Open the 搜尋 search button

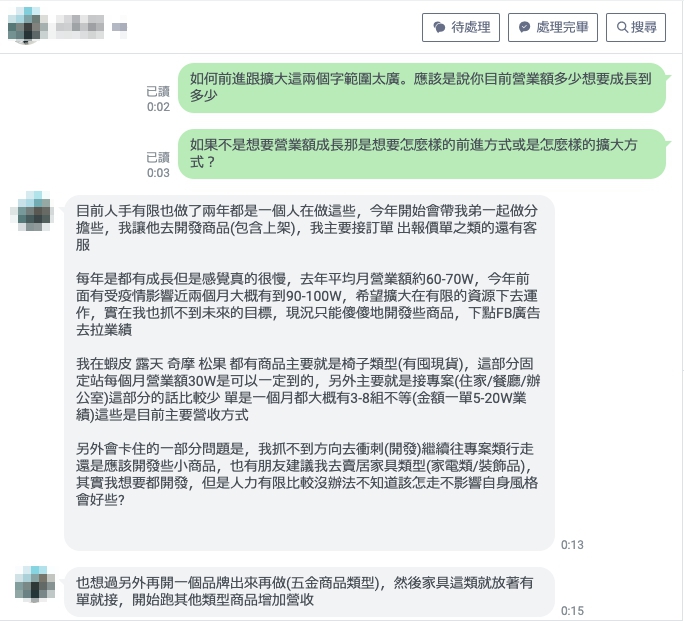636,27
